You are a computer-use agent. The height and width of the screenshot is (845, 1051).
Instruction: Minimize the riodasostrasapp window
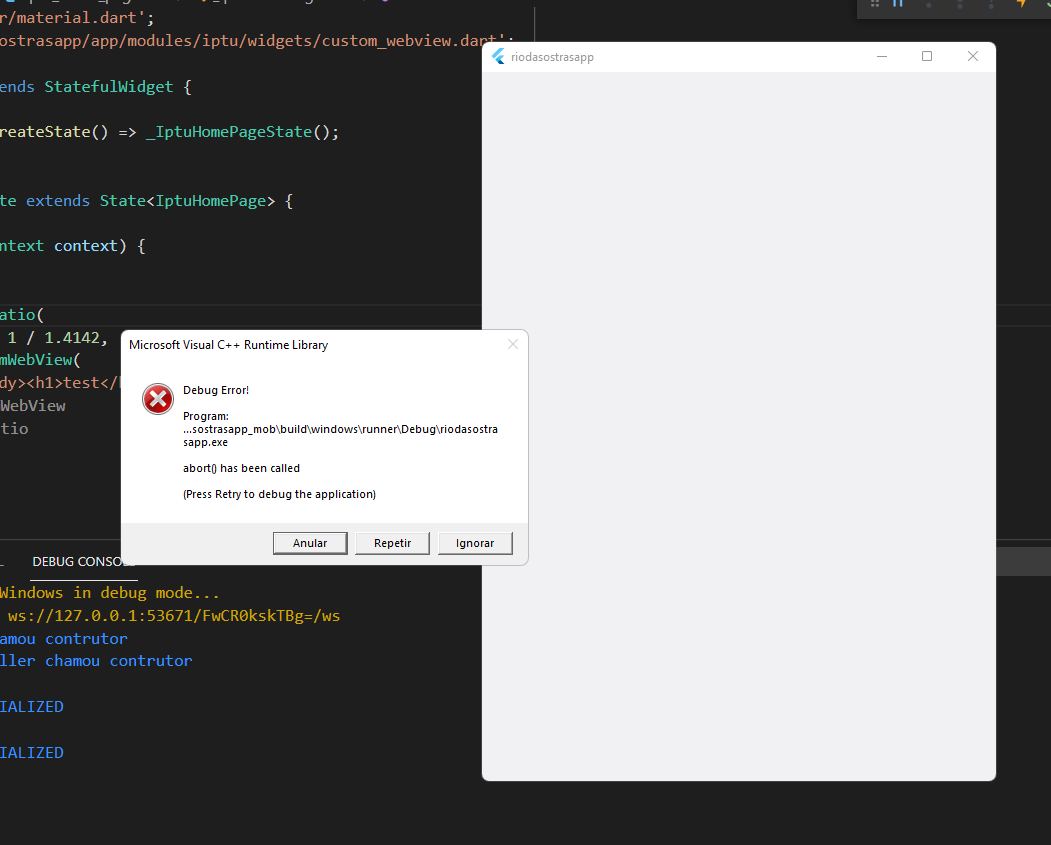[881, 56]
